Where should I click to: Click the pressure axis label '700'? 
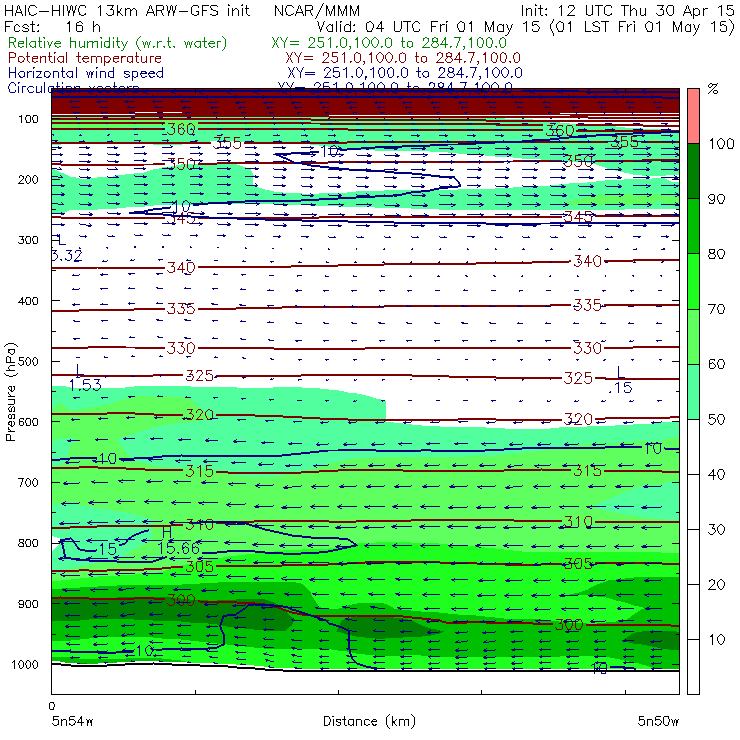[28, 482]
